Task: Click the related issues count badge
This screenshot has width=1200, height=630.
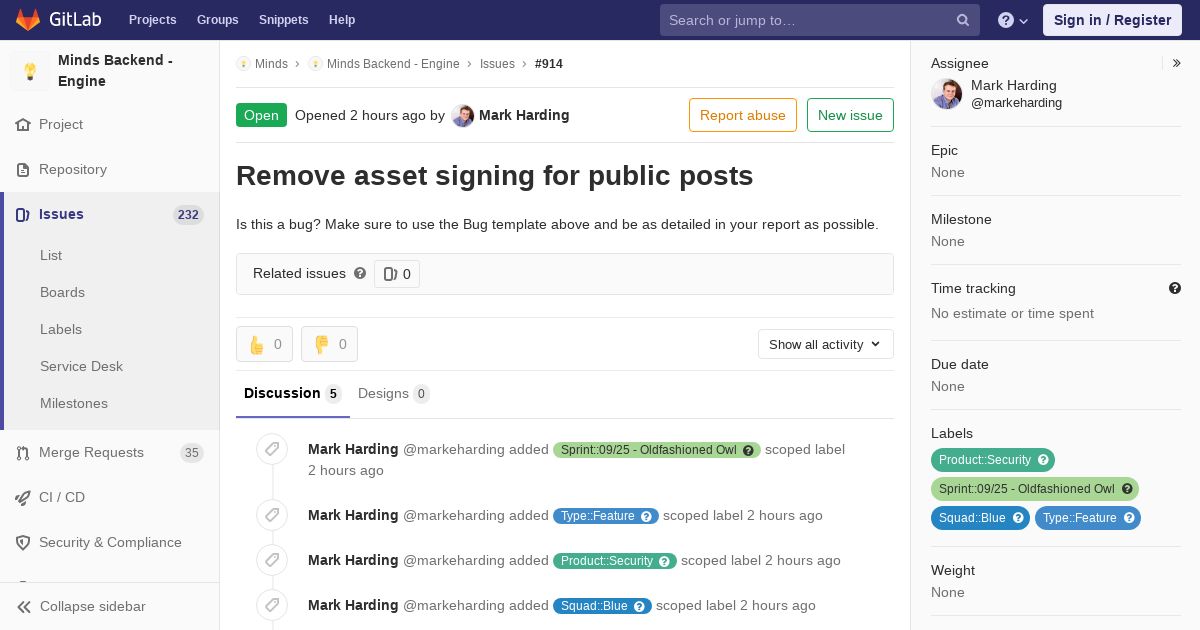Action: pos(397,274)
